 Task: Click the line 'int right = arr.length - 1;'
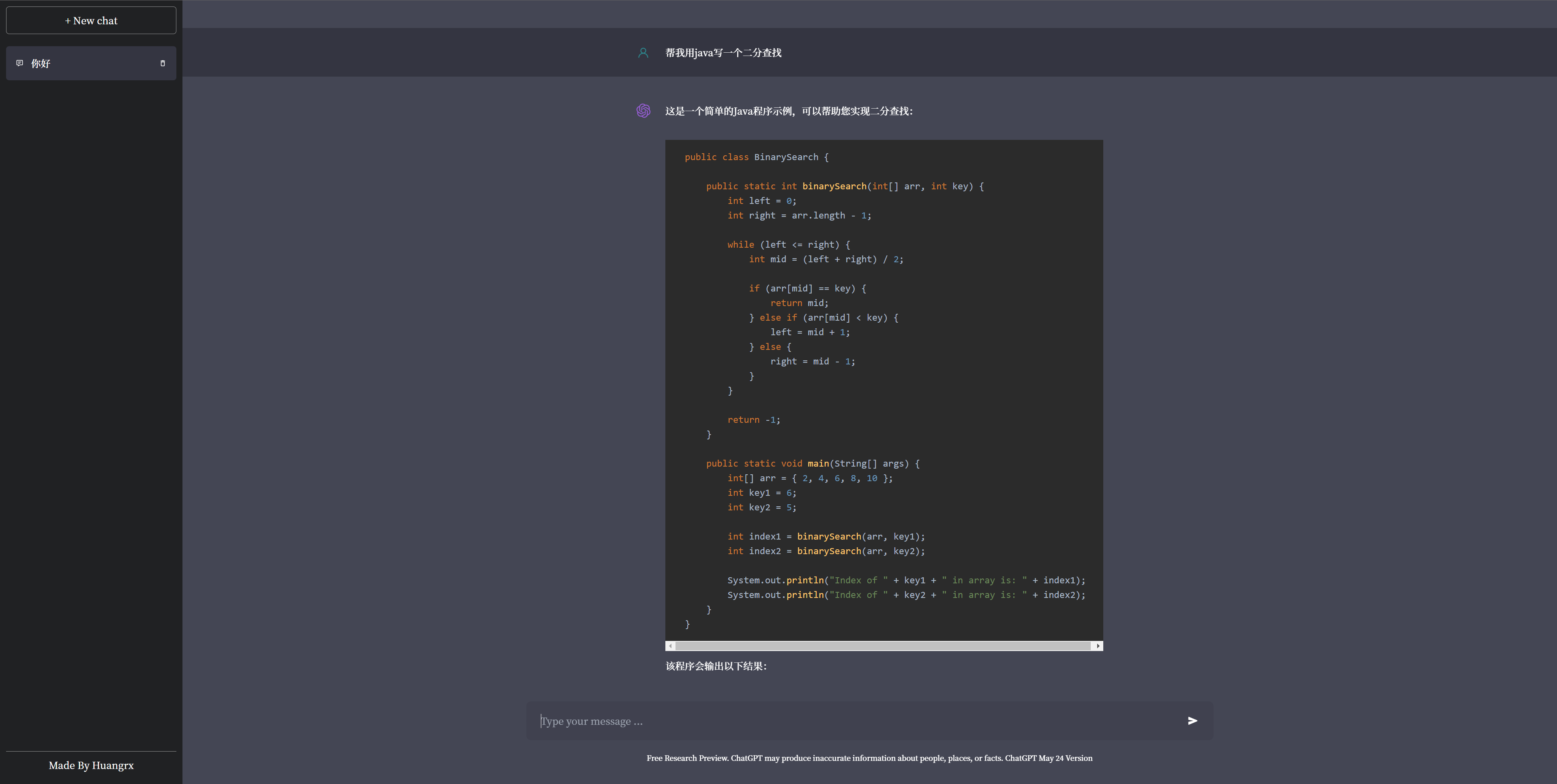[799, 215]
